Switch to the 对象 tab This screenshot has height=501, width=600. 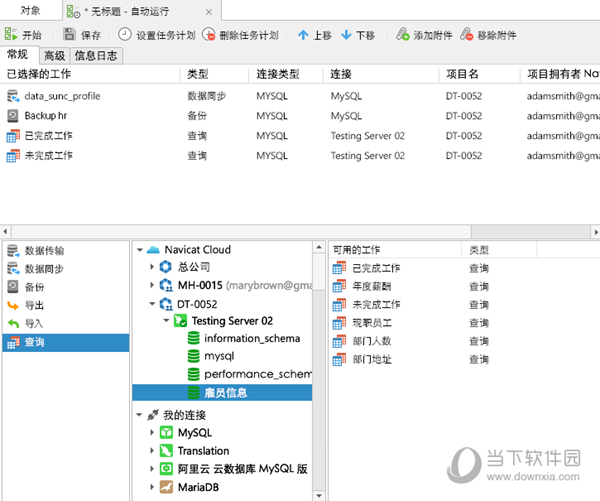coord(31,10)
